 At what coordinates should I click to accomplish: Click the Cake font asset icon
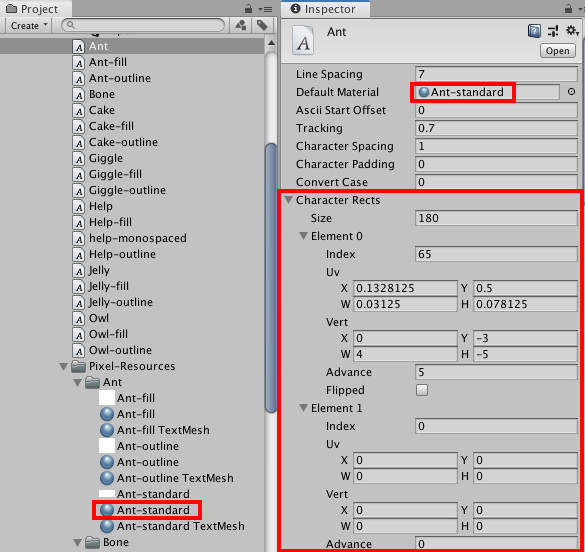(78, 111)
